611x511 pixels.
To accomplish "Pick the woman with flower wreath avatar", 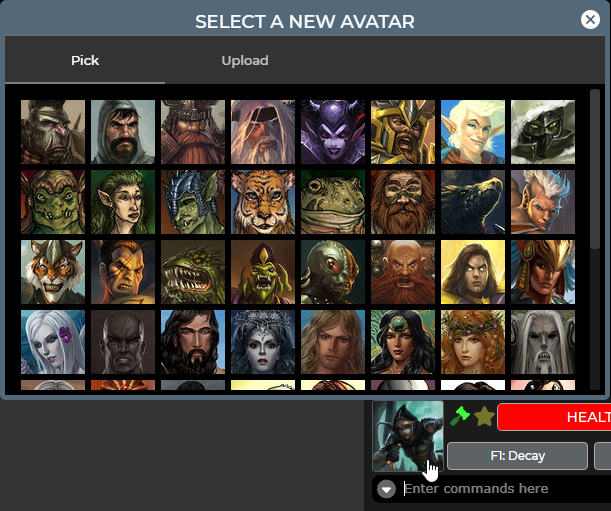I will (473, 342).
